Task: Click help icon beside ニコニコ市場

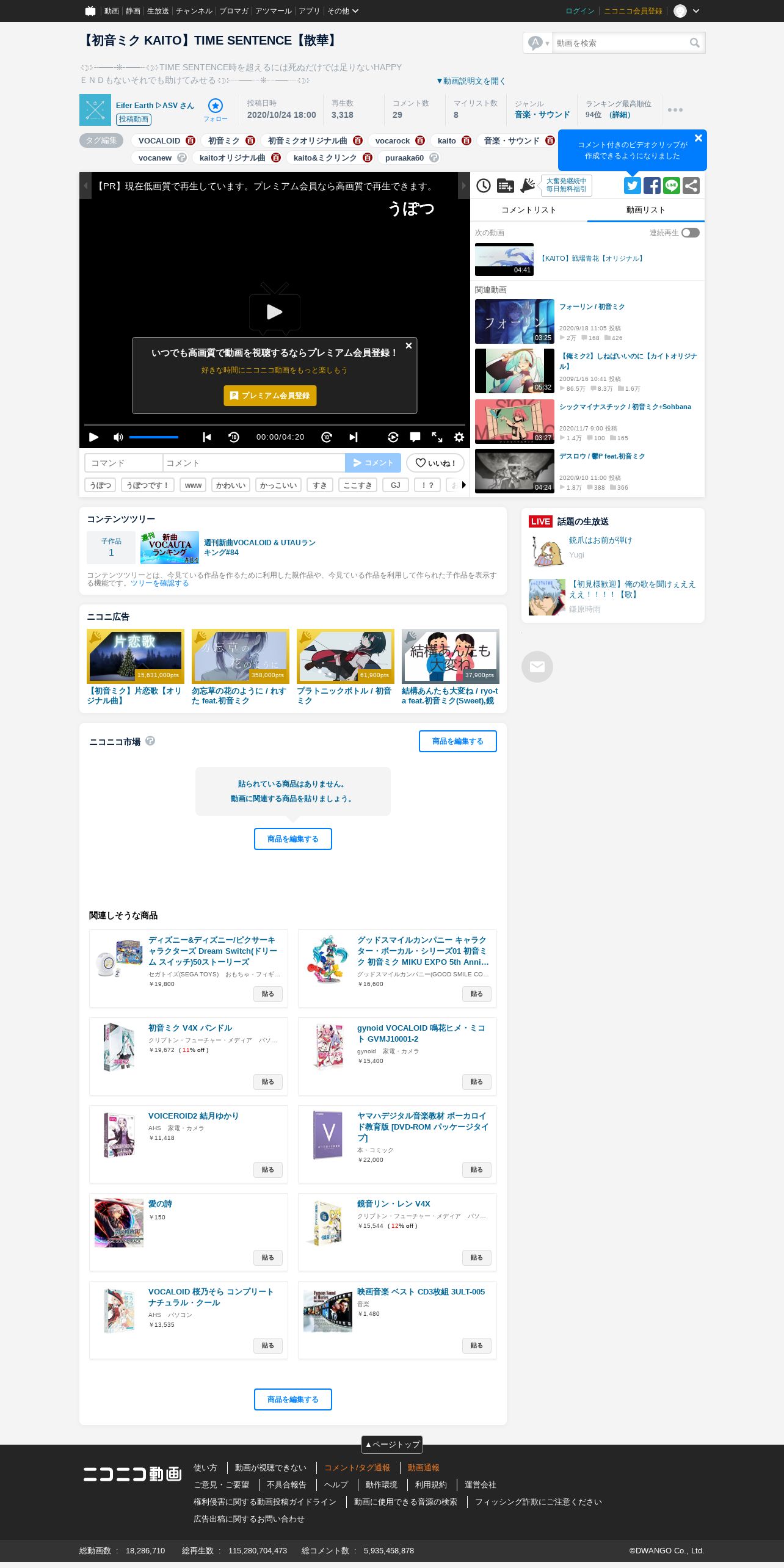Action: point(150,741)
